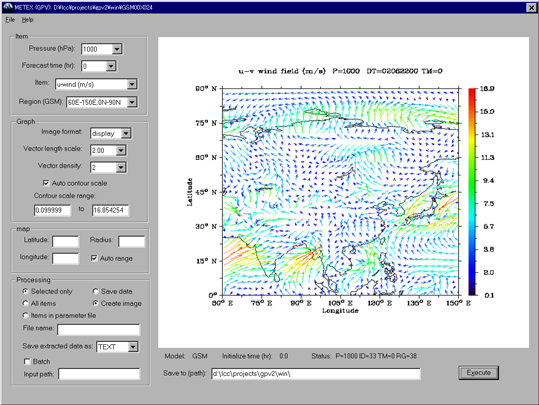Expand the Forecast time dropdown
Image resolution: width=539 pixels, height=405 pixels.
pos(111,66)
